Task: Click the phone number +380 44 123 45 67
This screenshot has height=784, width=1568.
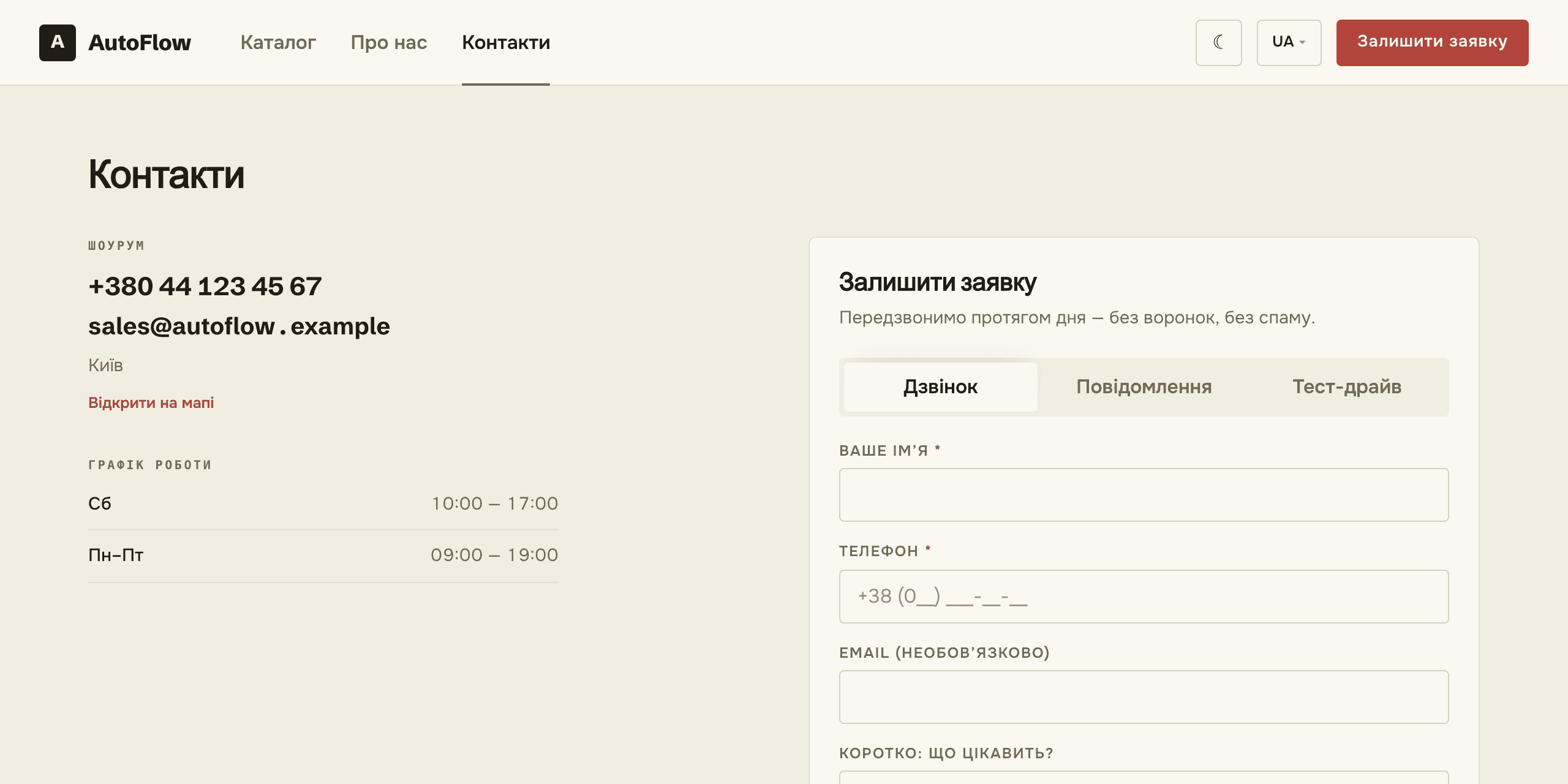Action: [x=205, y=286]
